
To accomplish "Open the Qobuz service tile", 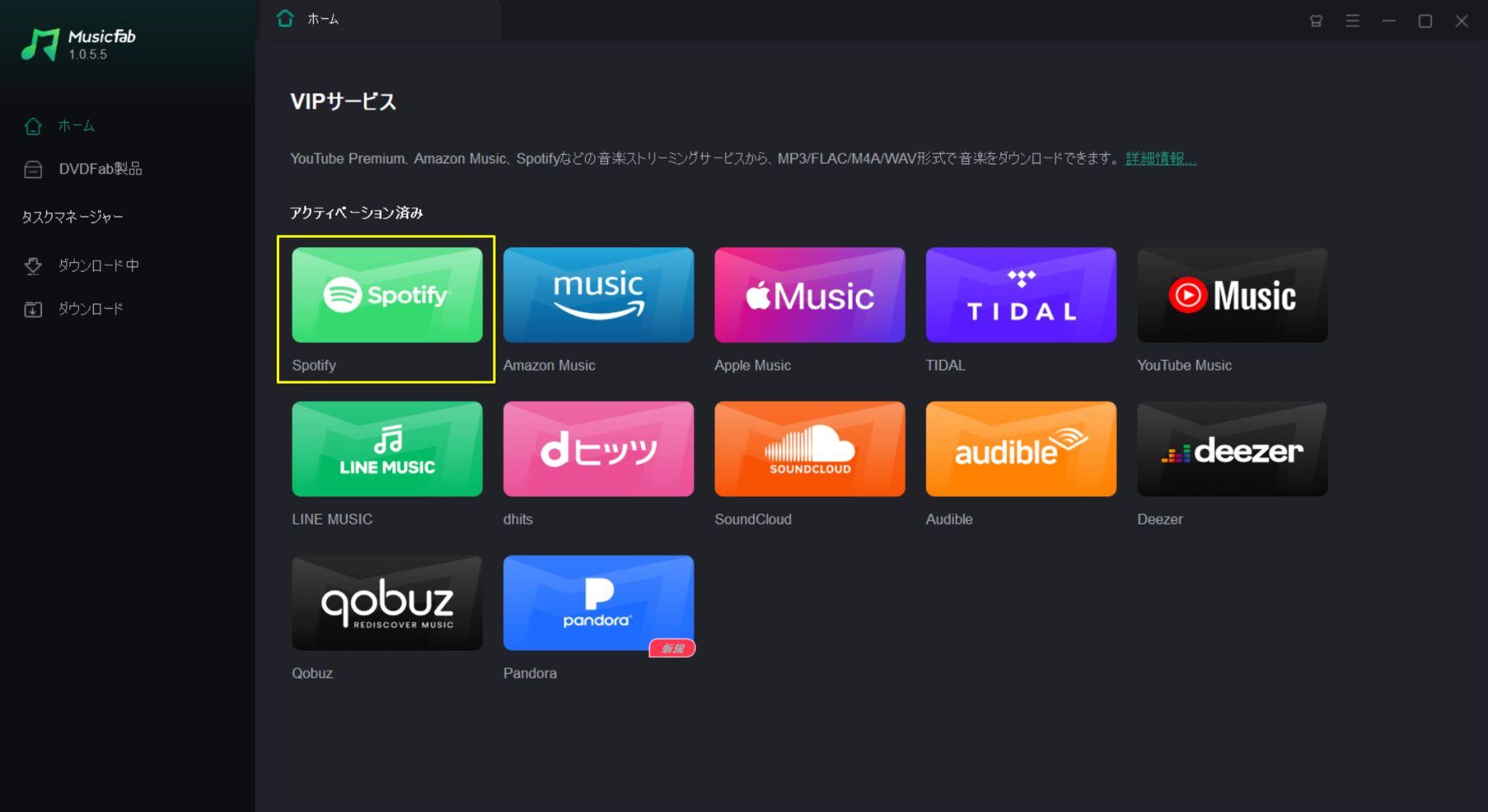I will 387,603.
